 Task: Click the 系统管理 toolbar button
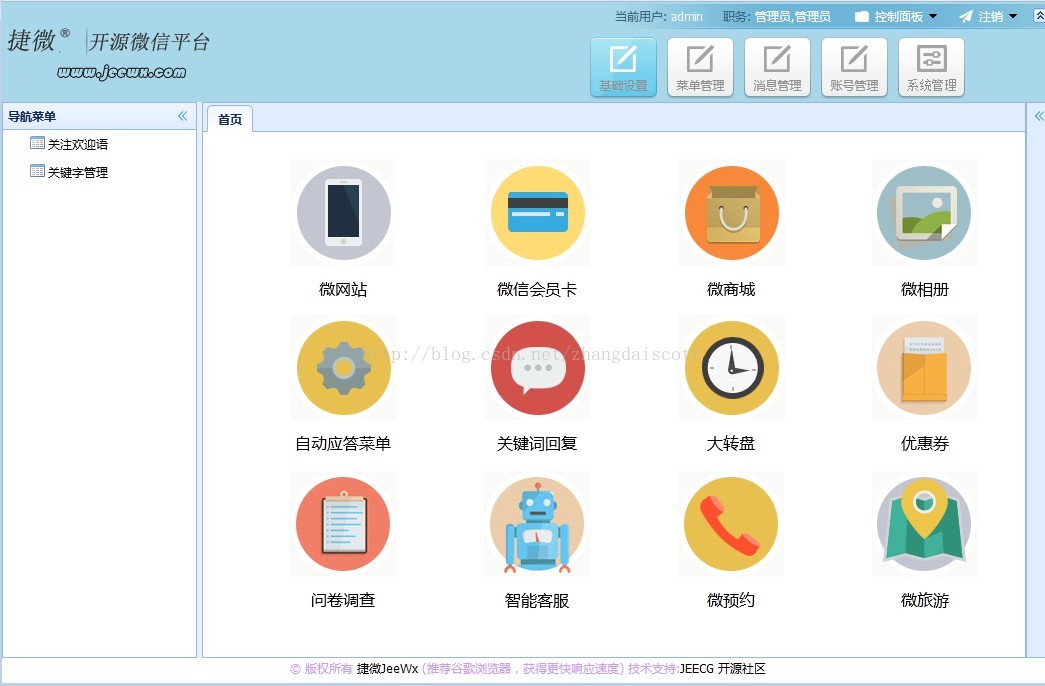(x=931, y=67)
